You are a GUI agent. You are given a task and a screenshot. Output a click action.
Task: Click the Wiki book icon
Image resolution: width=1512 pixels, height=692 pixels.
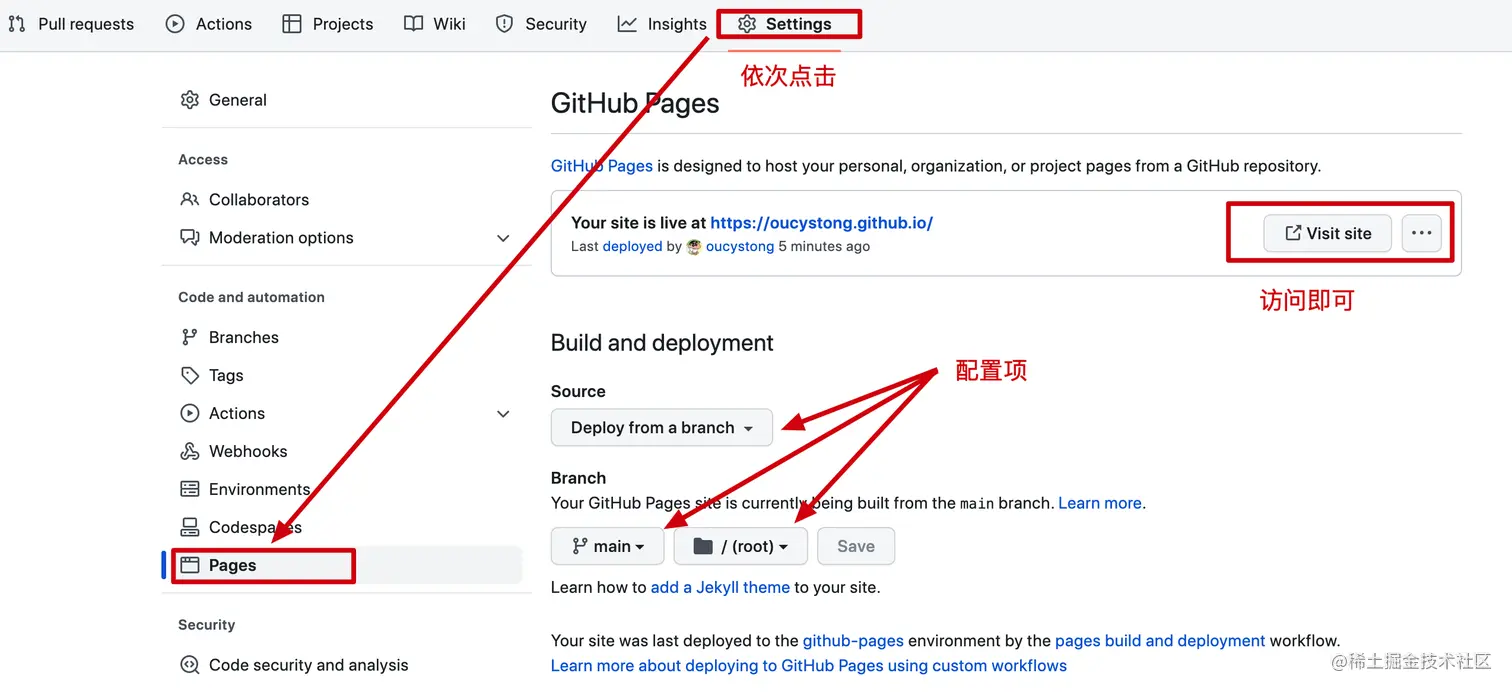tap(413, 24)
